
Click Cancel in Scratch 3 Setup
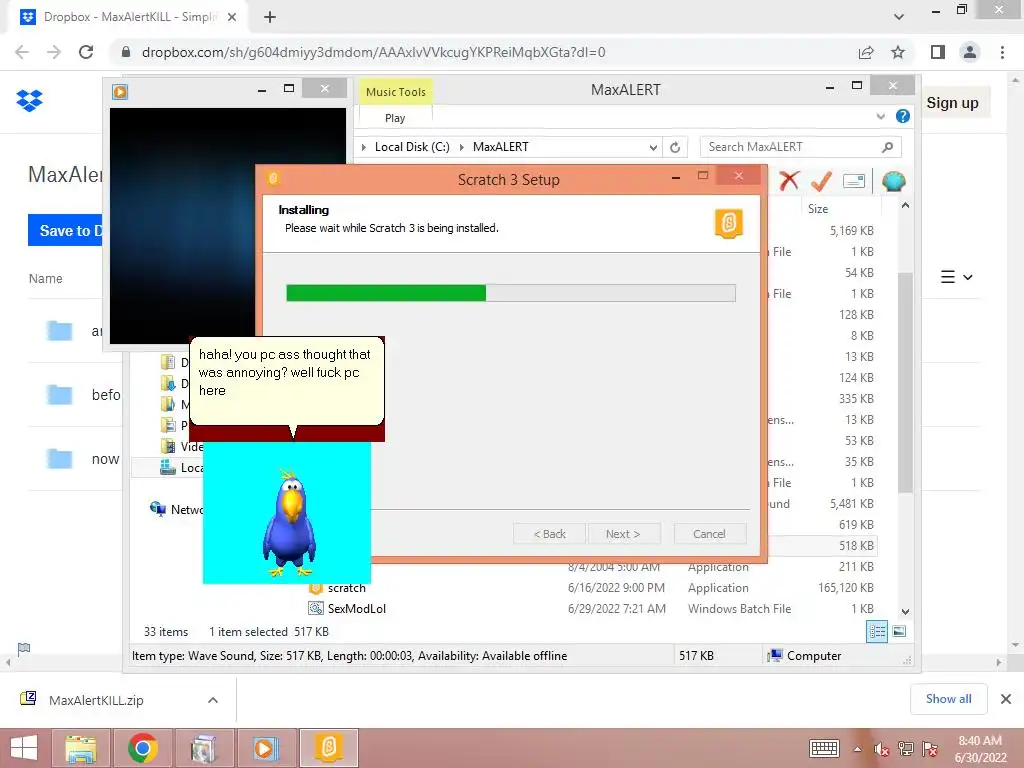point(709,534)
